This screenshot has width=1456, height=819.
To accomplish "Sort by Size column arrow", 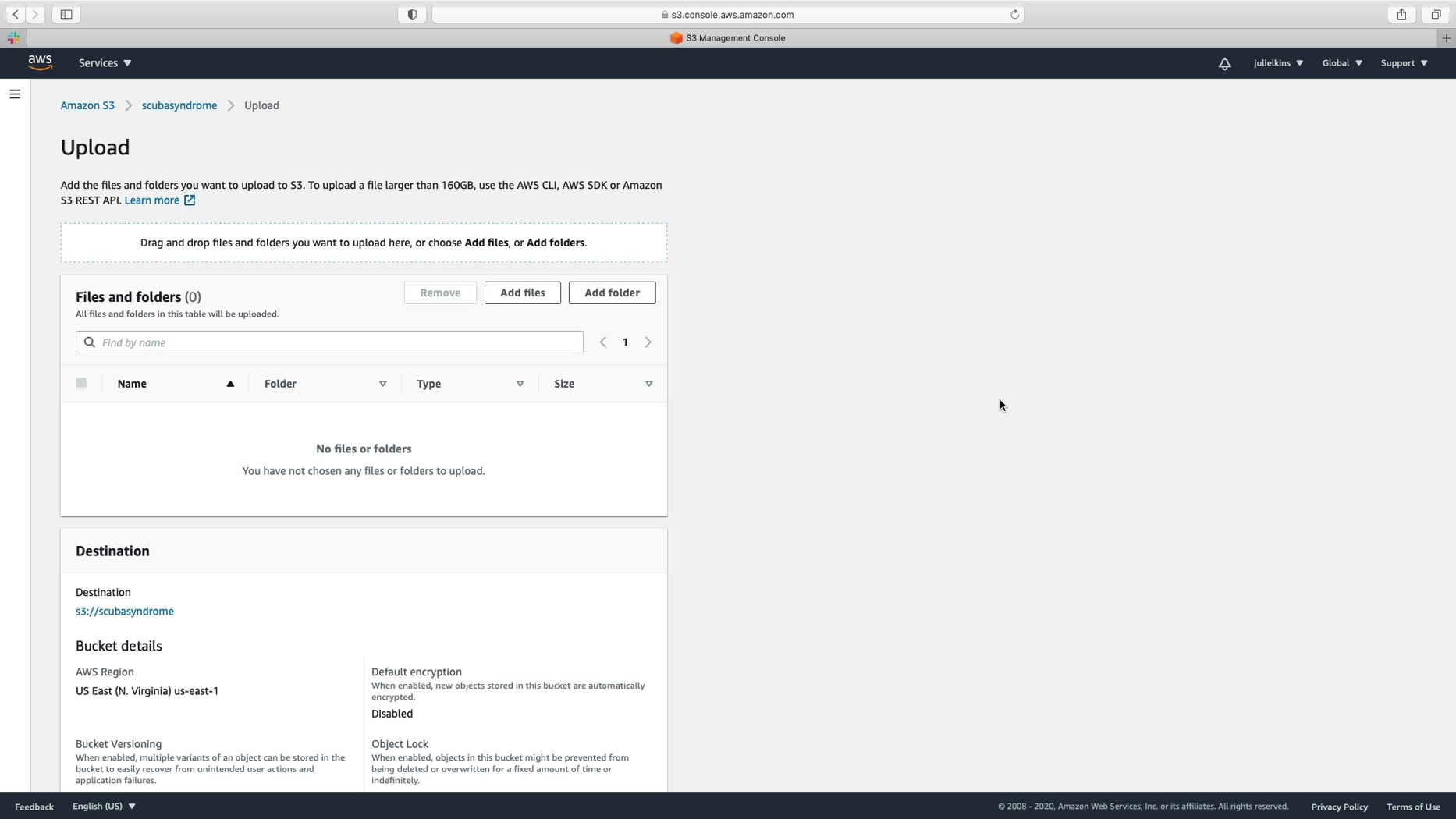I will pos(649,384).
